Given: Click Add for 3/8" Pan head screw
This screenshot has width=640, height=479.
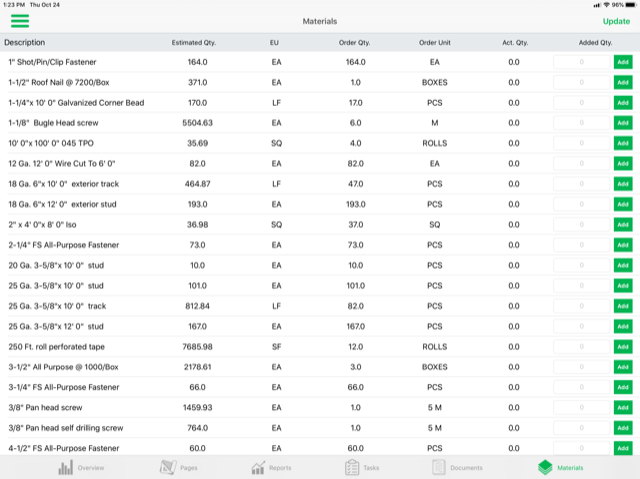Looking at the screenshot, I should pyautogui.click(x=623, y=408).
